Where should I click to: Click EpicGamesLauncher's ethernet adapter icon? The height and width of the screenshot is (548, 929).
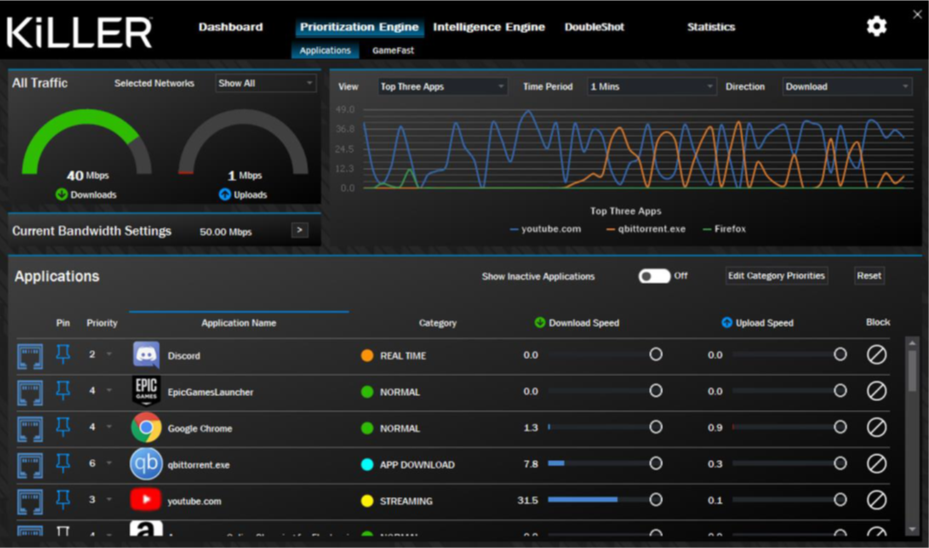point(30,393)
